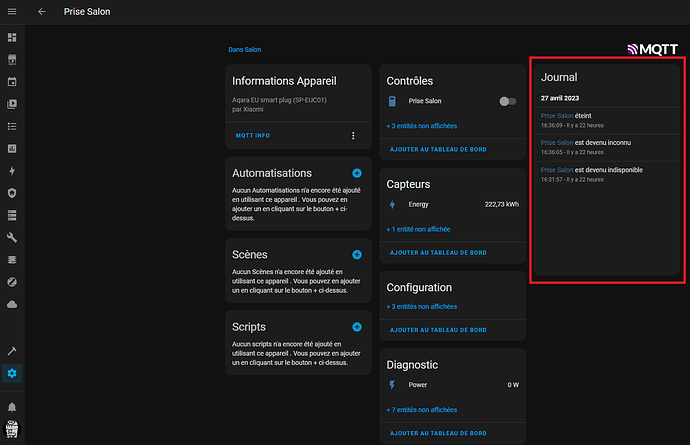
Task: Open developer tools hammer icon
Action: click(12, 351)
